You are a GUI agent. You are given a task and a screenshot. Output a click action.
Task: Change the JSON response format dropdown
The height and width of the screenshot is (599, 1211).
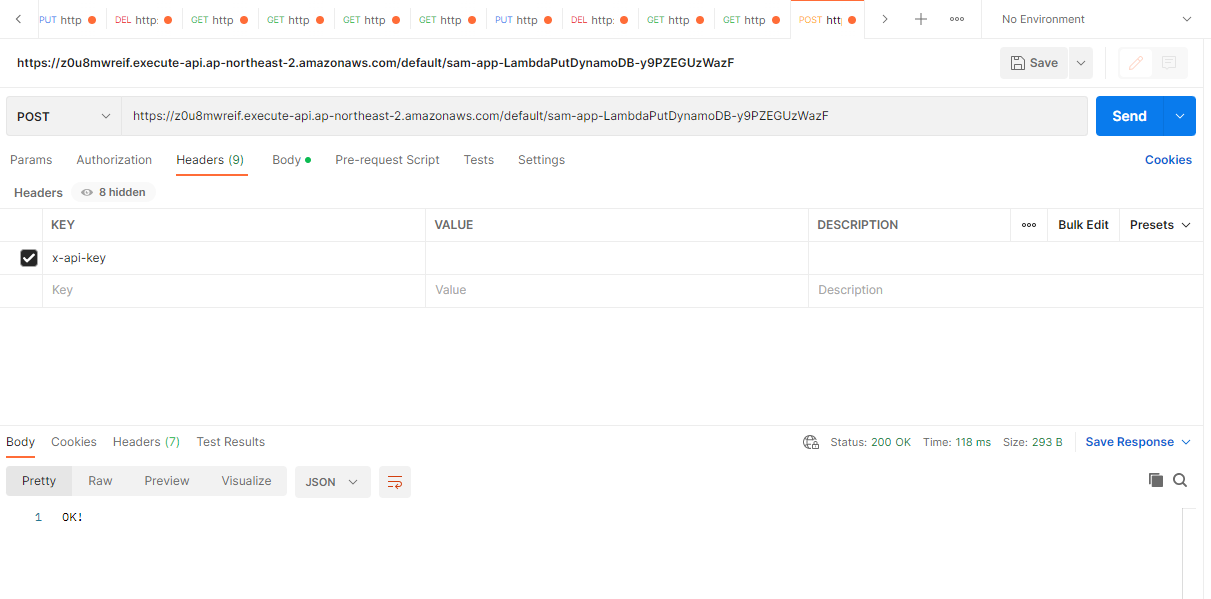[x=332, y=481]
